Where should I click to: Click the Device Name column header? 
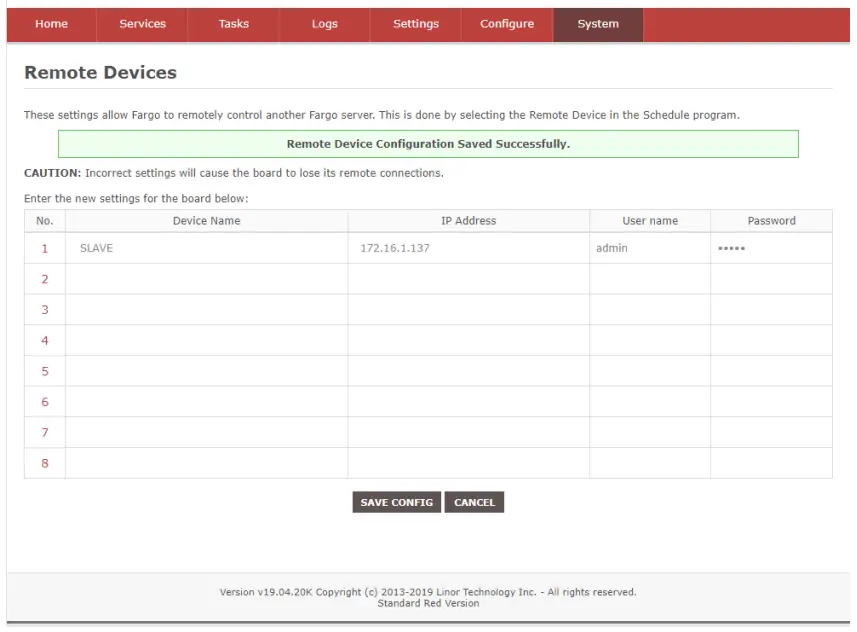[207, 221]
